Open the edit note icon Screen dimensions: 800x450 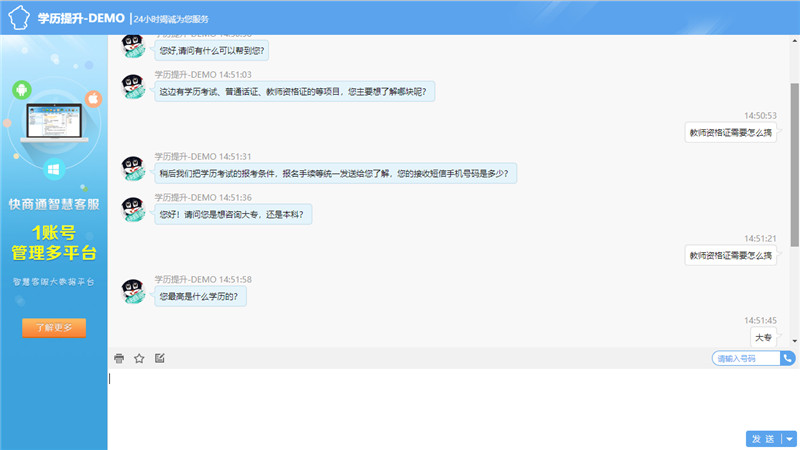click(159, 358)
